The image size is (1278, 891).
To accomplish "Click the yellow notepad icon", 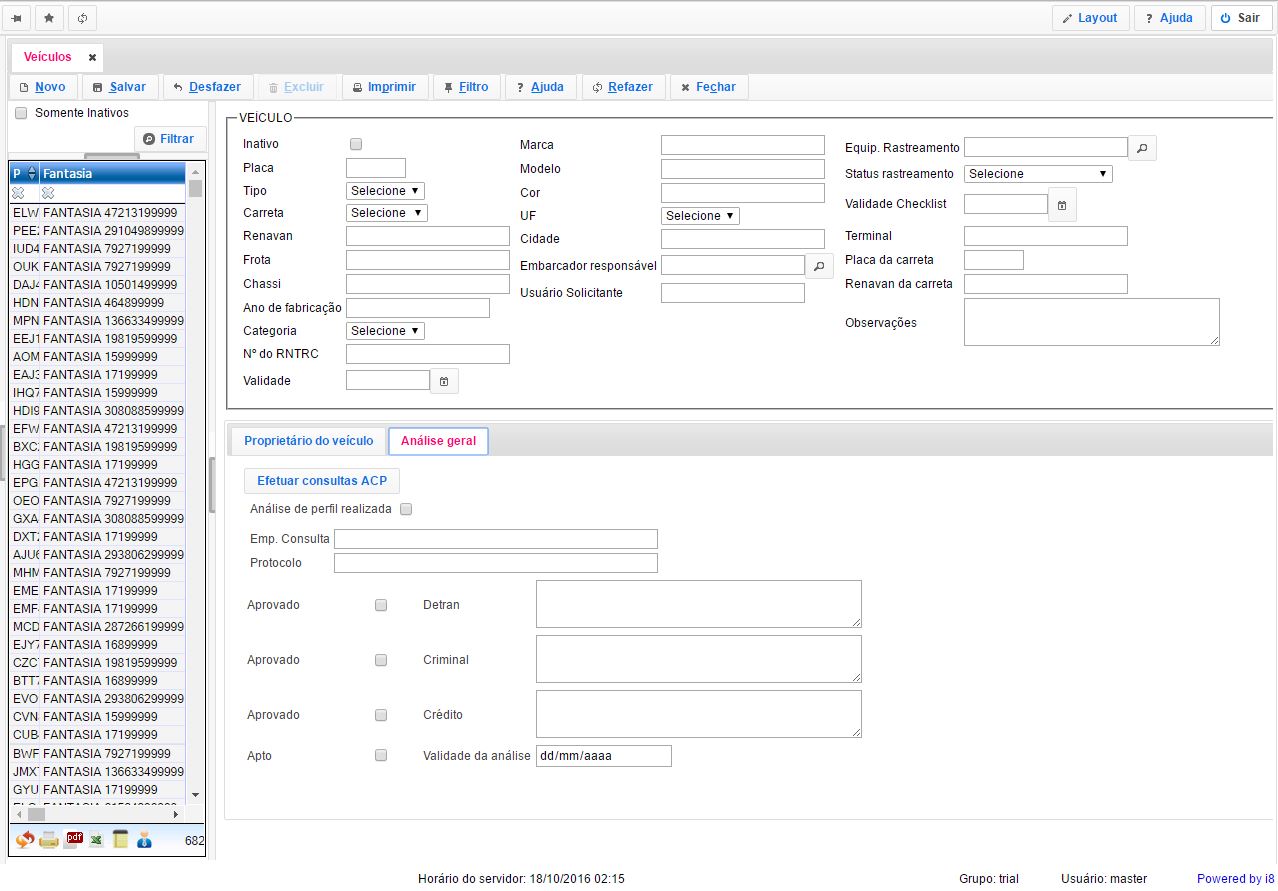I will point(121,839).
